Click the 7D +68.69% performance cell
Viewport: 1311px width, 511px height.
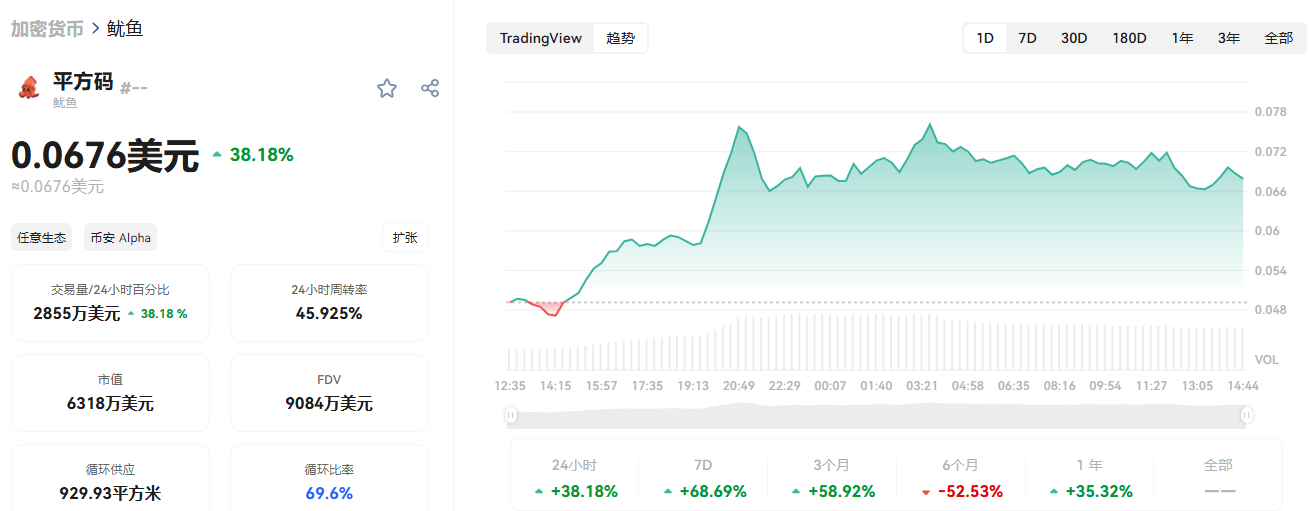click(x=703, y=480)
